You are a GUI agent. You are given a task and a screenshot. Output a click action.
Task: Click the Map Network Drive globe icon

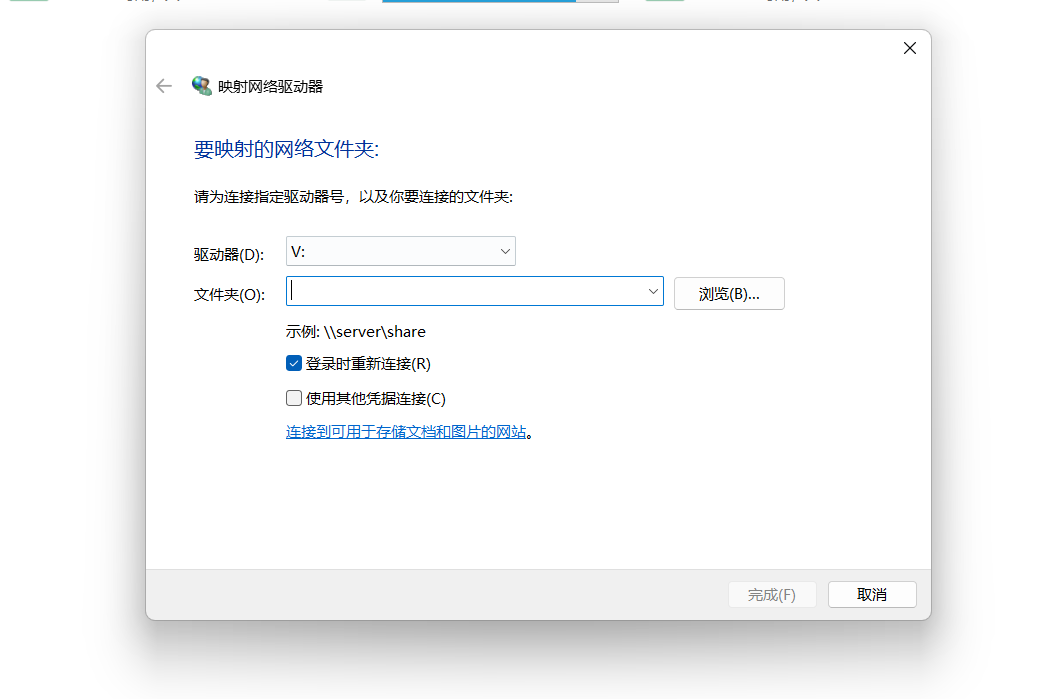201,86
